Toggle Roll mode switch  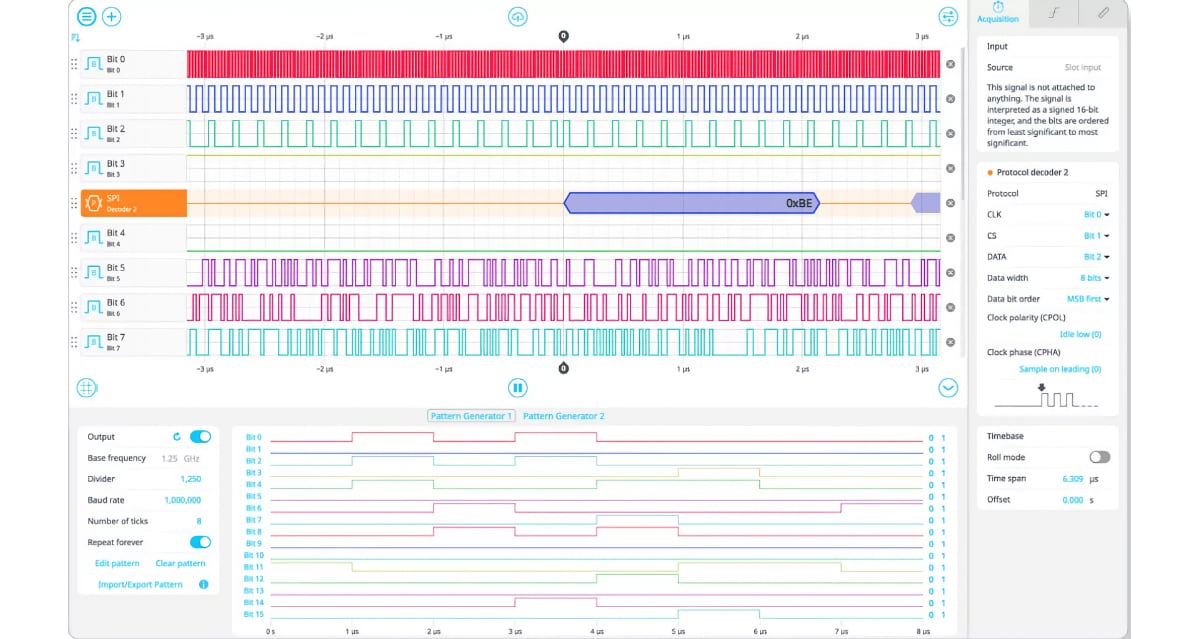[1100, 457]
